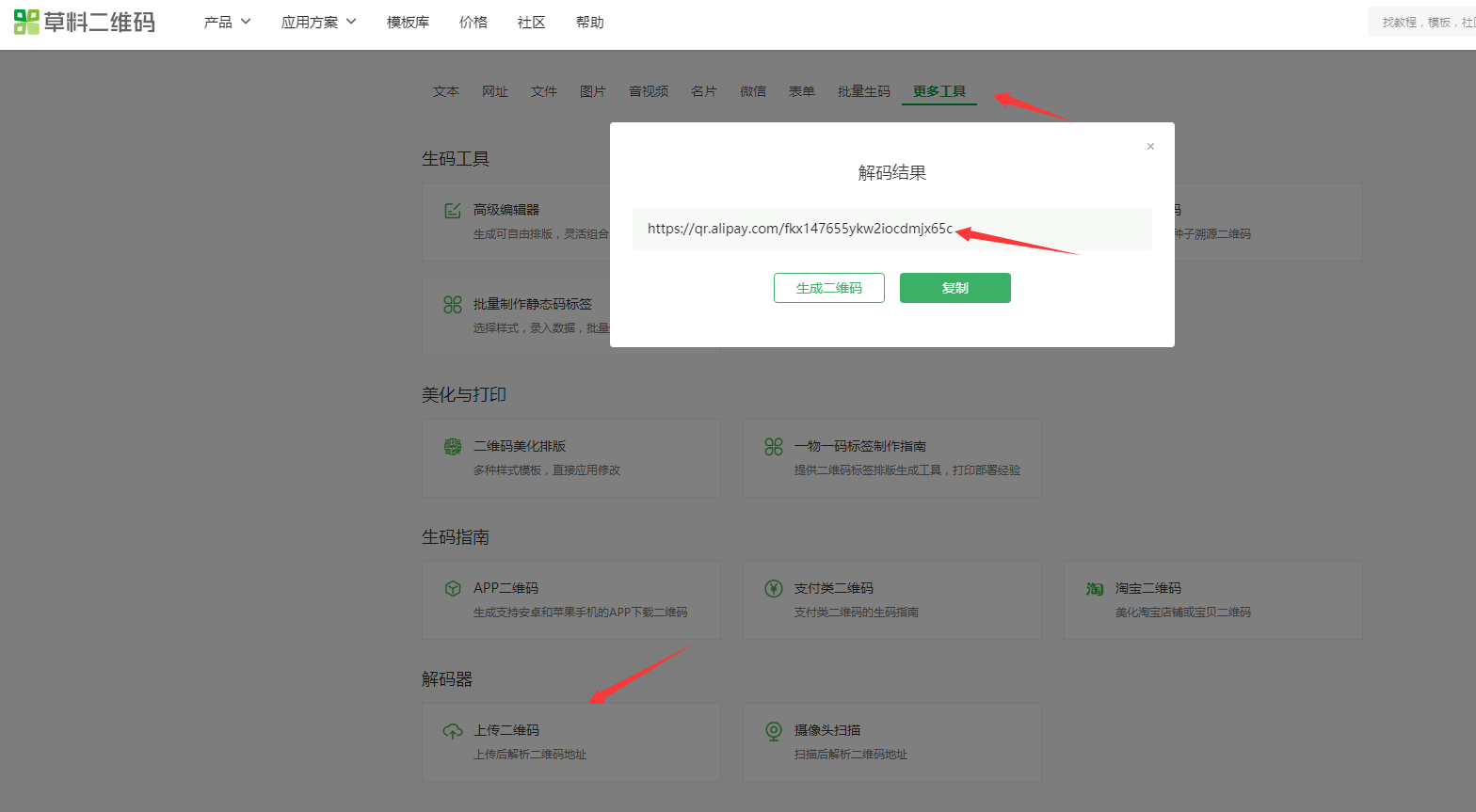
Task: Click the 淘宝二维码 Taobao icon
Action: [x=1095, y=589]
